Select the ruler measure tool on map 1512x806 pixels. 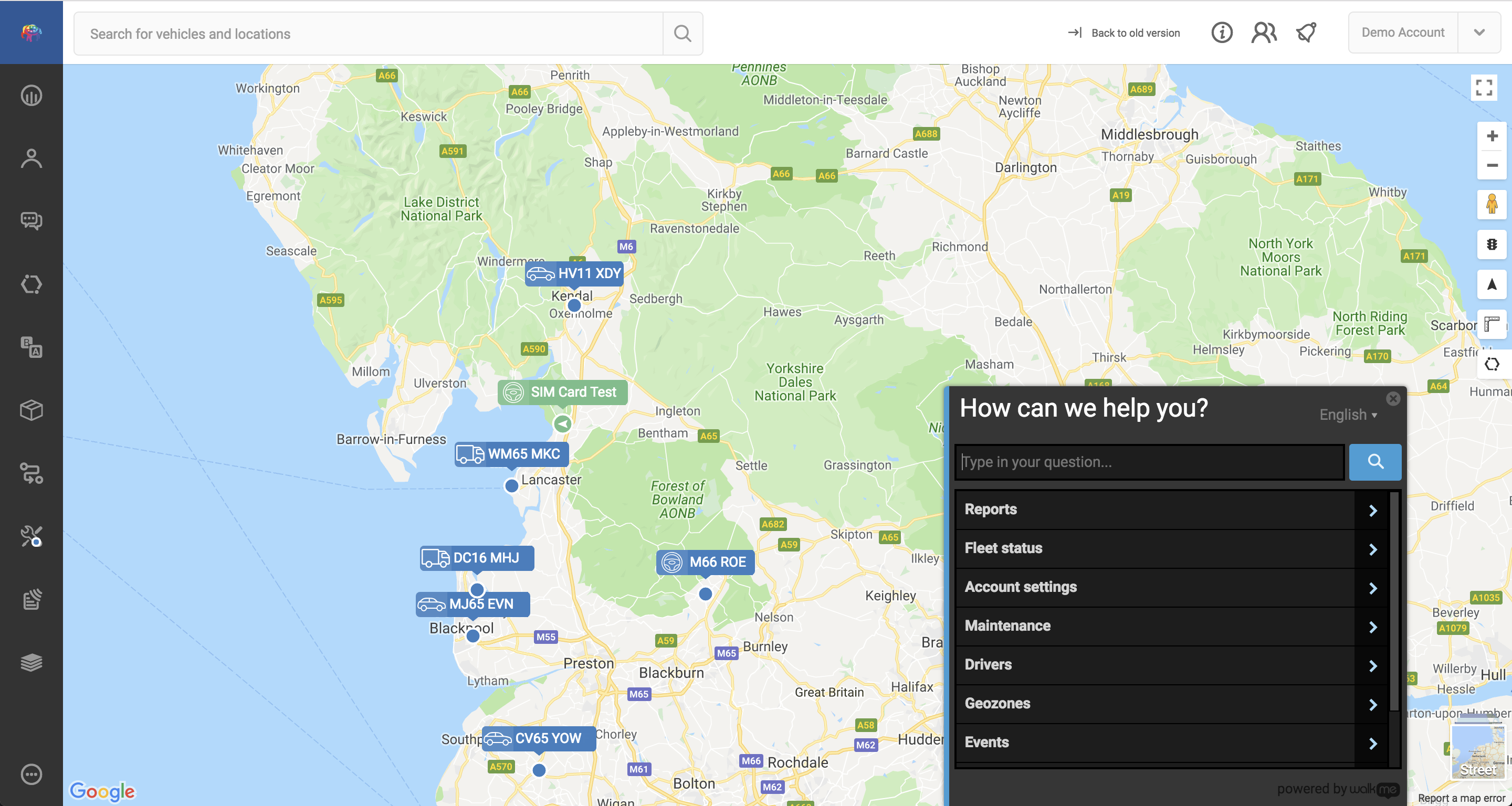click(1492, 324)
